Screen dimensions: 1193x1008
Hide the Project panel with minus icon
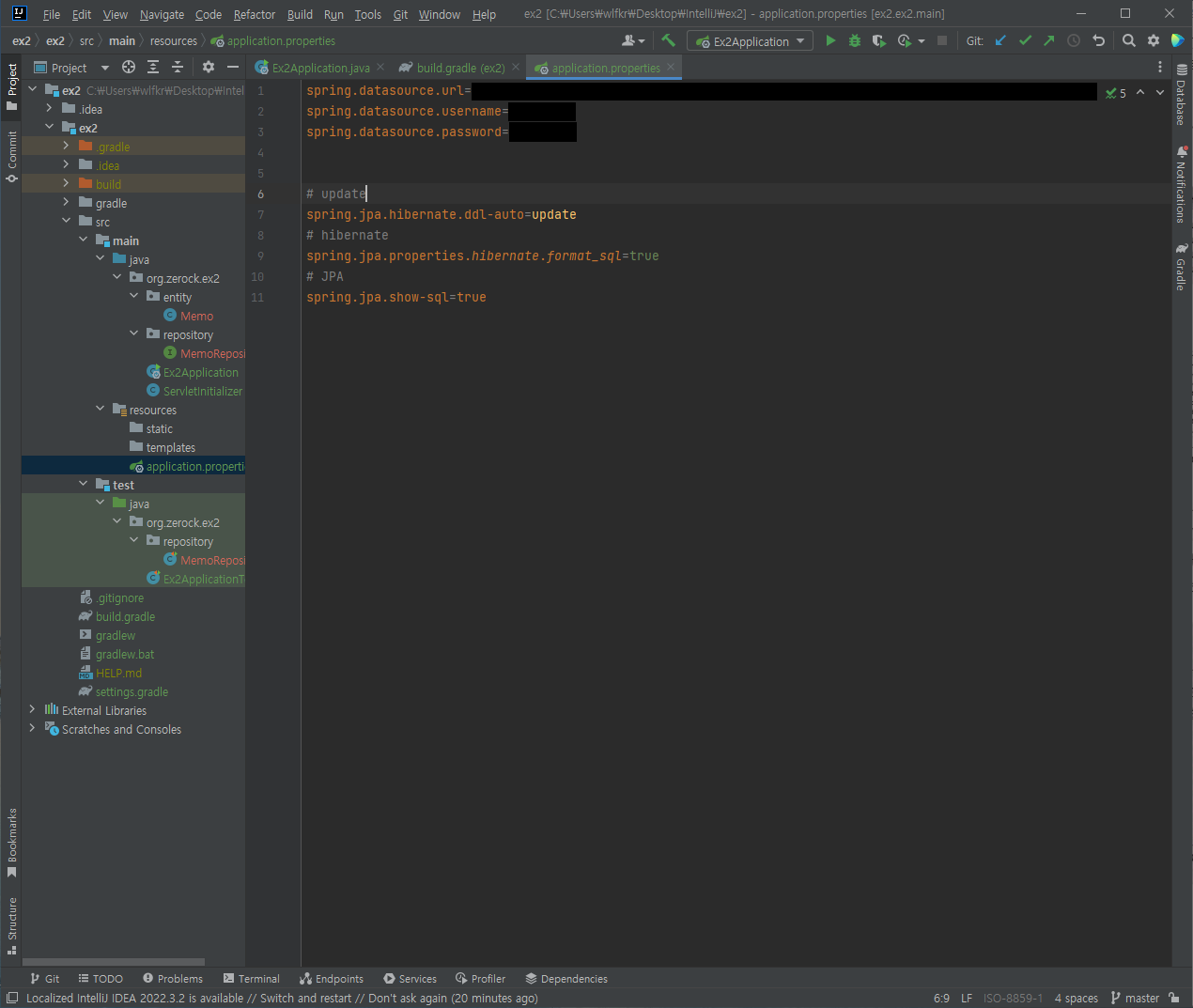[x=233, y=67]
